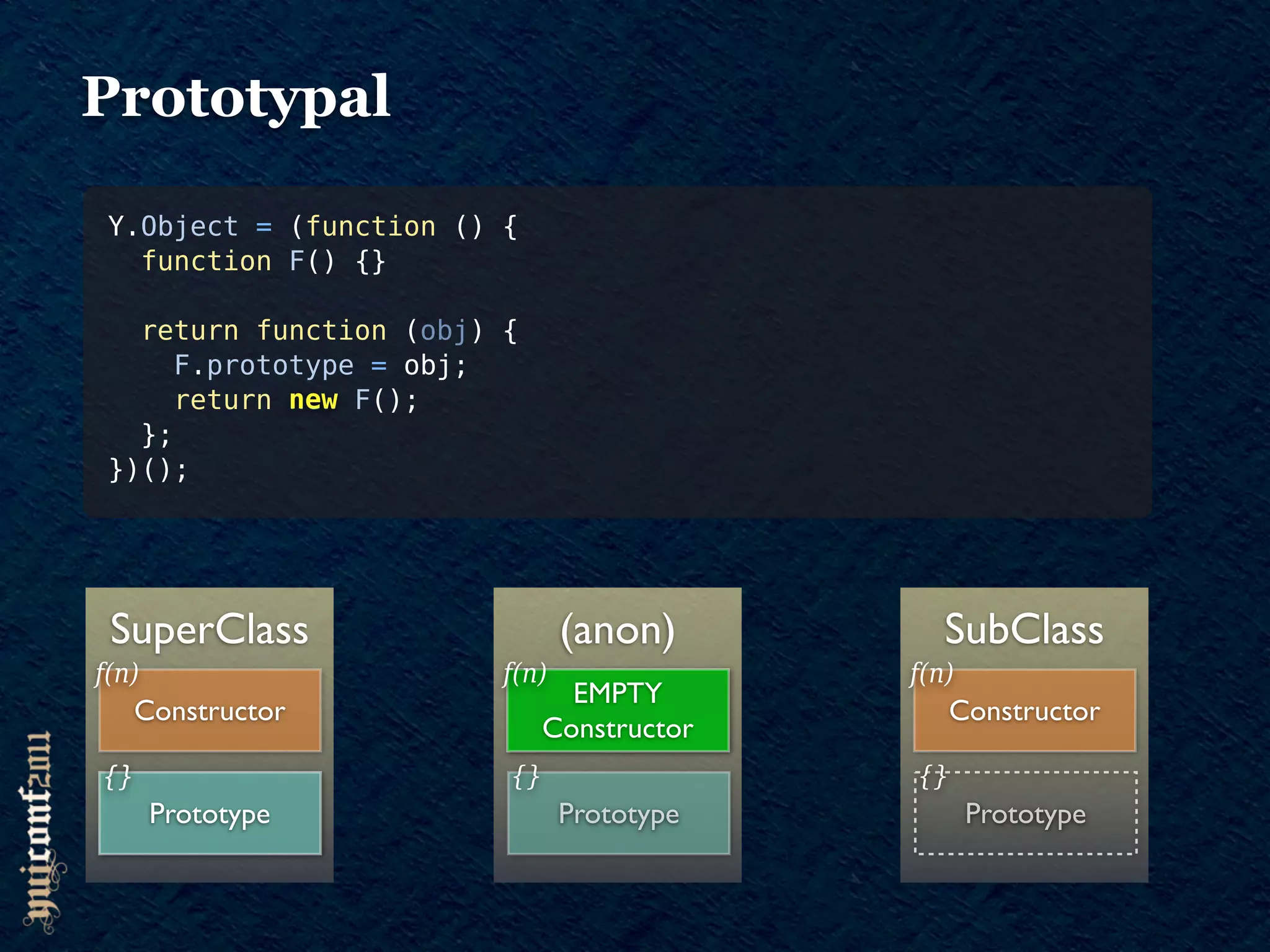
Task: Select the SuperClass Prototype box
Action: pos(210,813)
